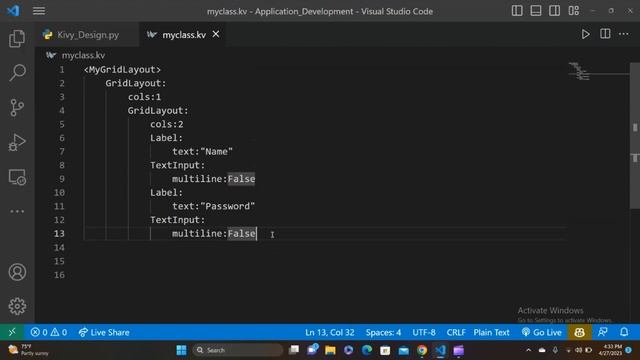
Task: Toggle the bottom panel visibility
Action: click(536, 11)
